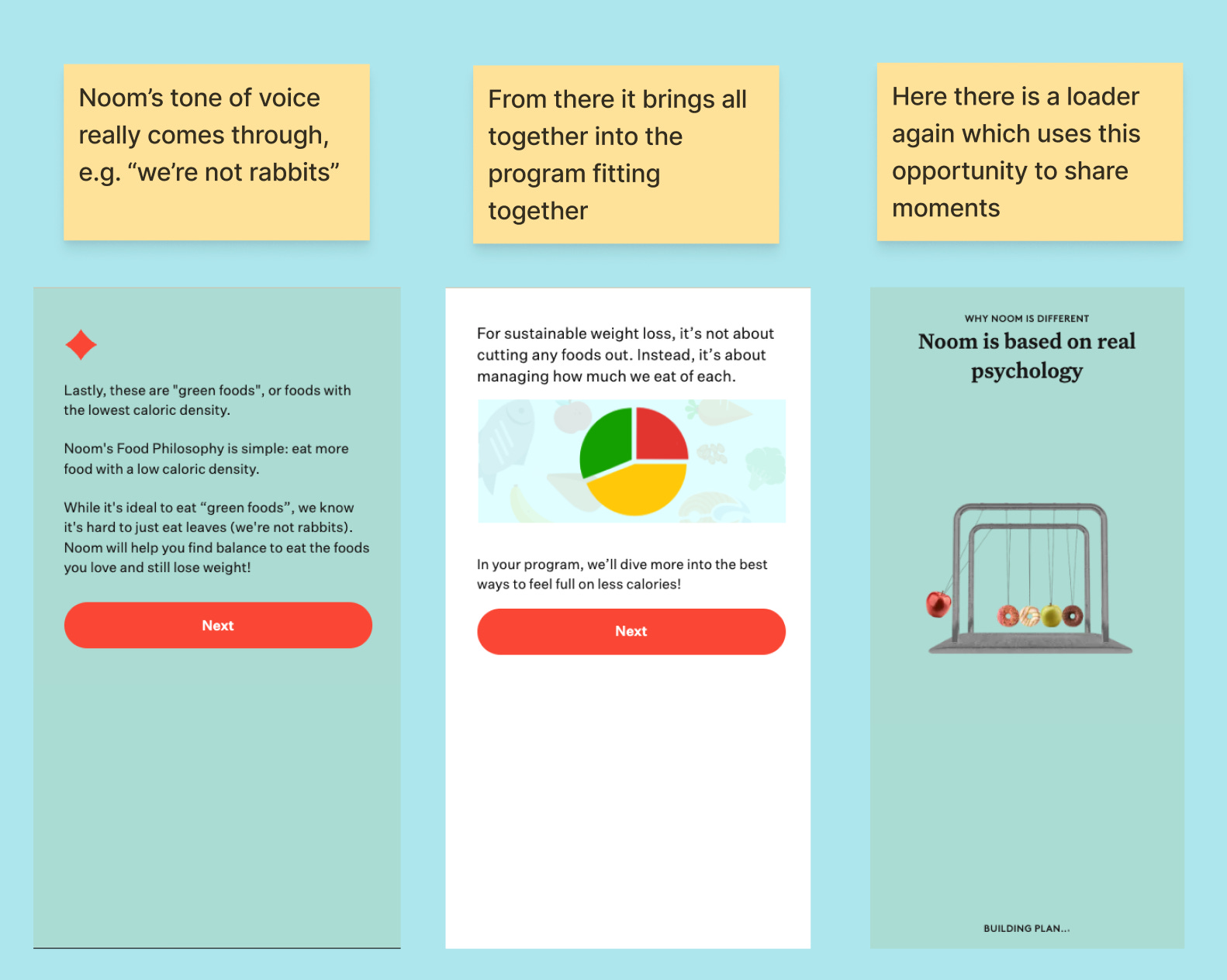Click the red four-point star icon
The image size is (1227, 980).
tap(81, 345)
